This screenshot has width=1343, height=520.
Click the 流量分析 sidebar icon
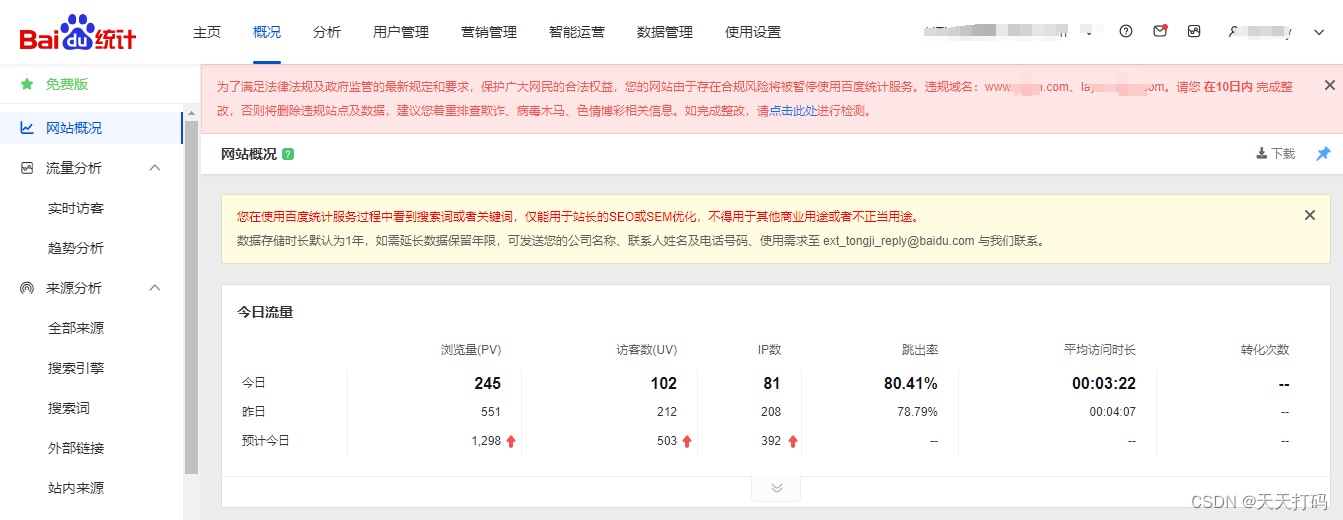27,168
